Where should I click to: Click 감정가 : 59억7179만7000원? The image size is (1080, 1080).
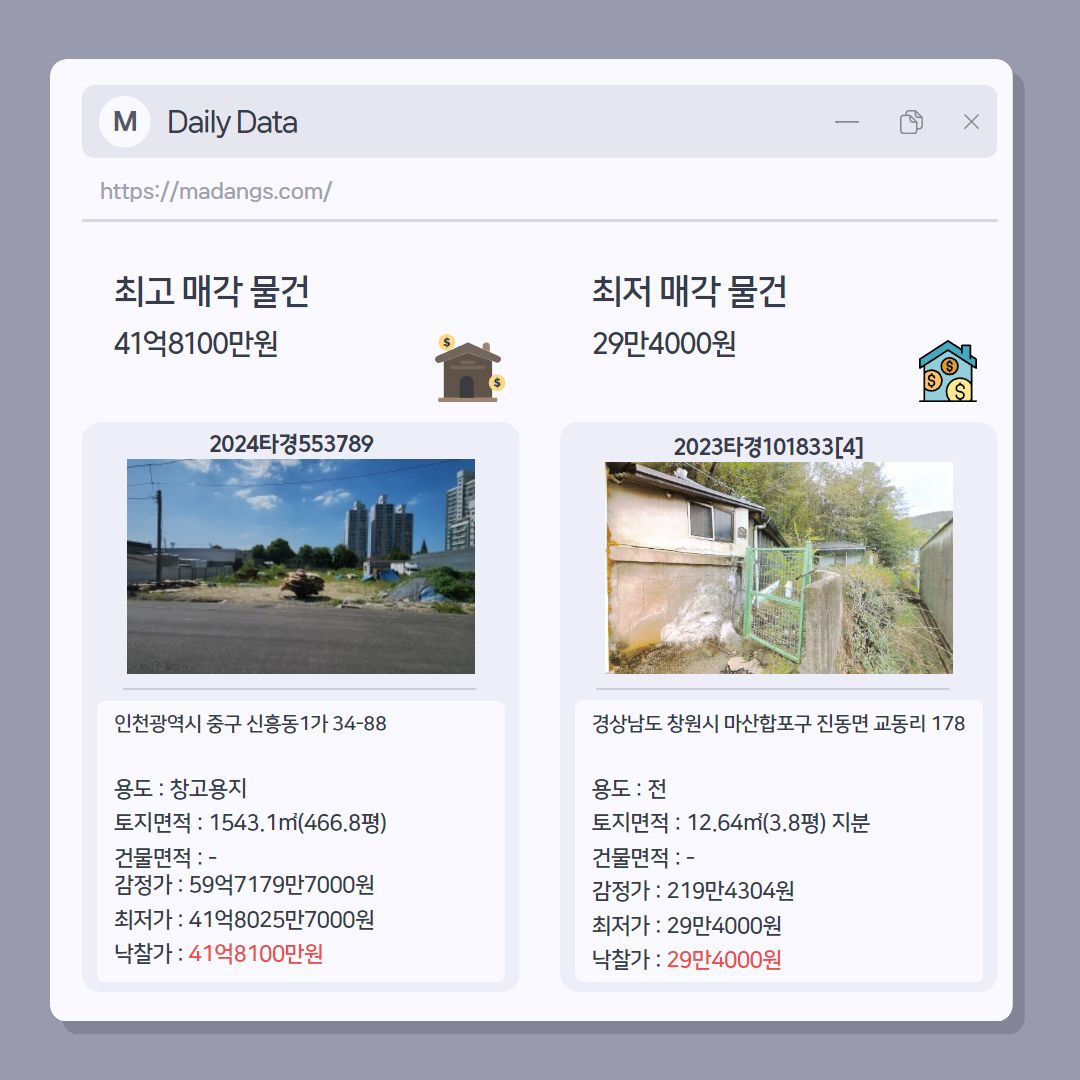pos(244,884)
